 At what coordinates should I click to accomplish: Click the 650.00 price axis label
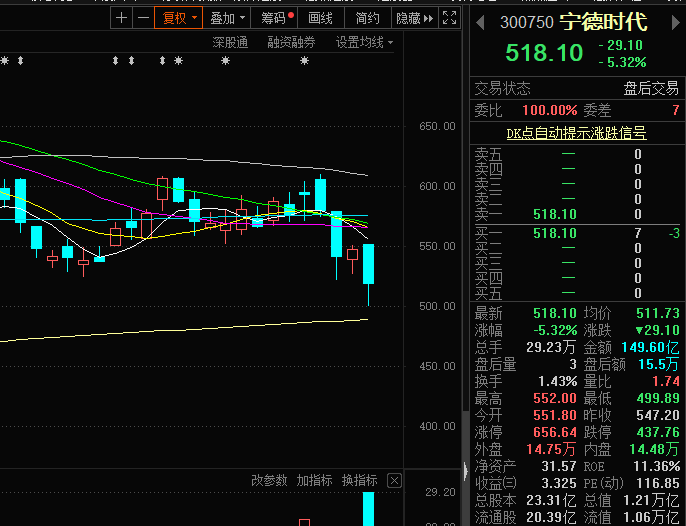click(x=437, y=126)
